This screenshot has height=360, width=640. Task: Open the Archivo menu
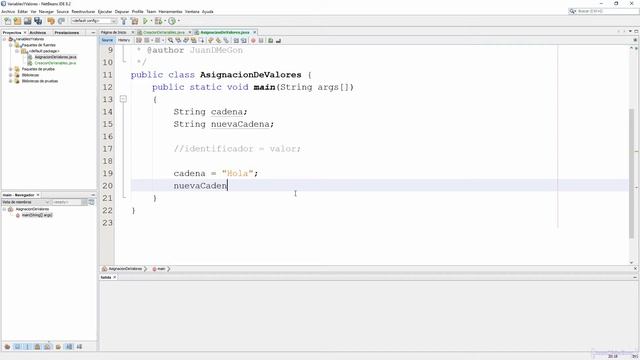[8, 11]
